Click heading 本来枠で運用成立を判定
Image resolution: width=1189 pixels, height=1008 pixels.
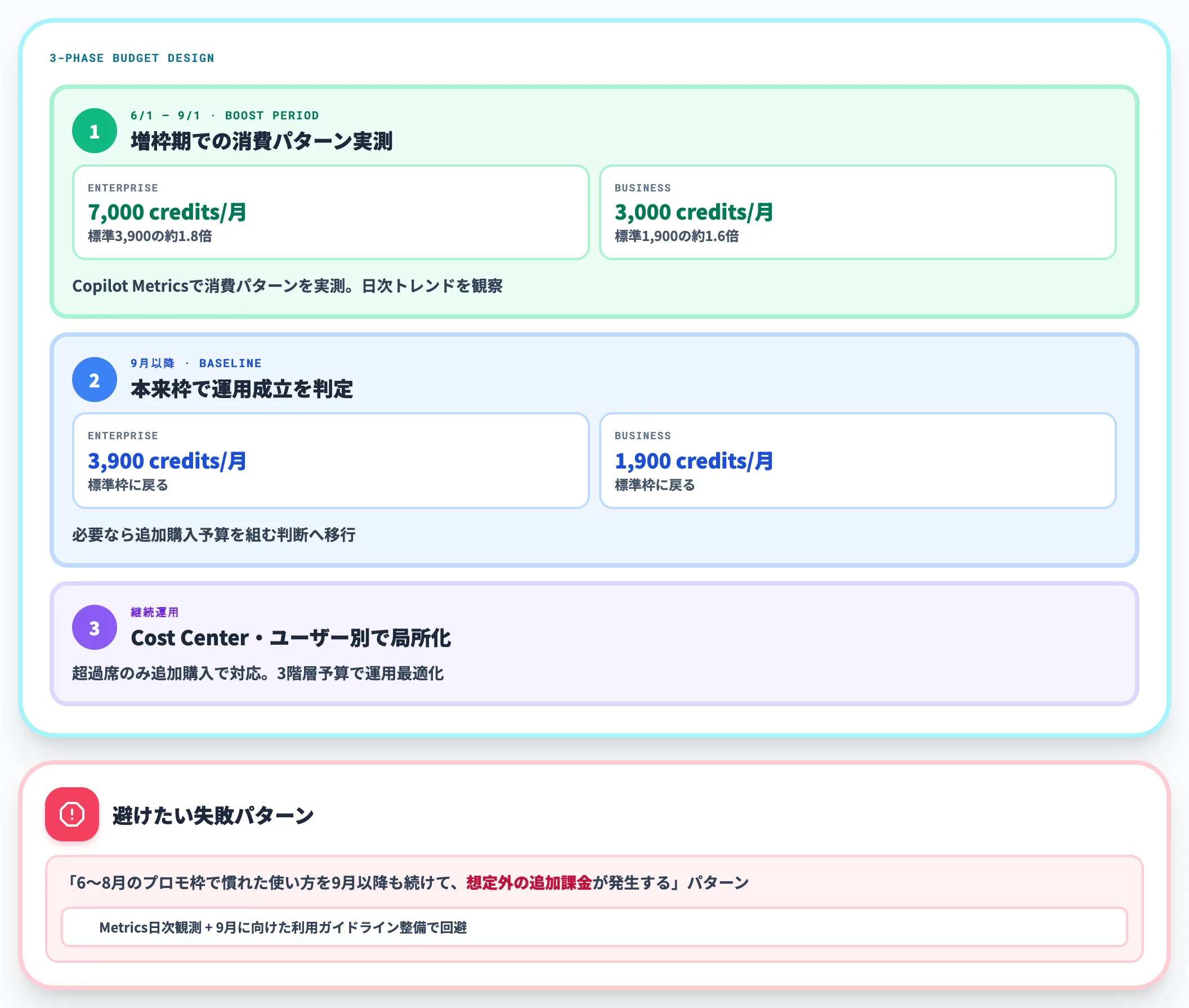(x=242, y=389)
